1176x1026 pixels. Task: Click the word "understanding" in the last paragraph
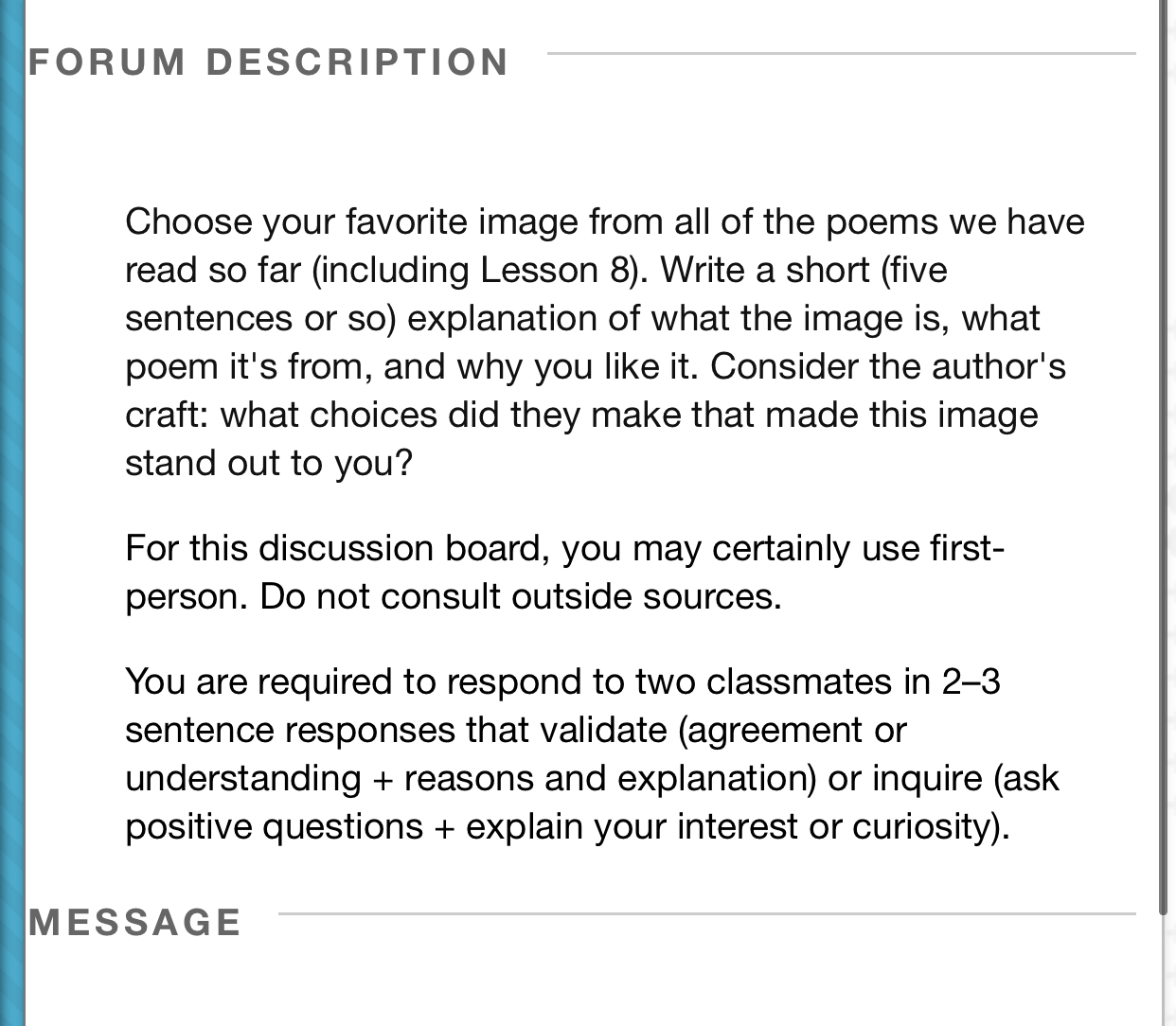(x=242, y=779)
